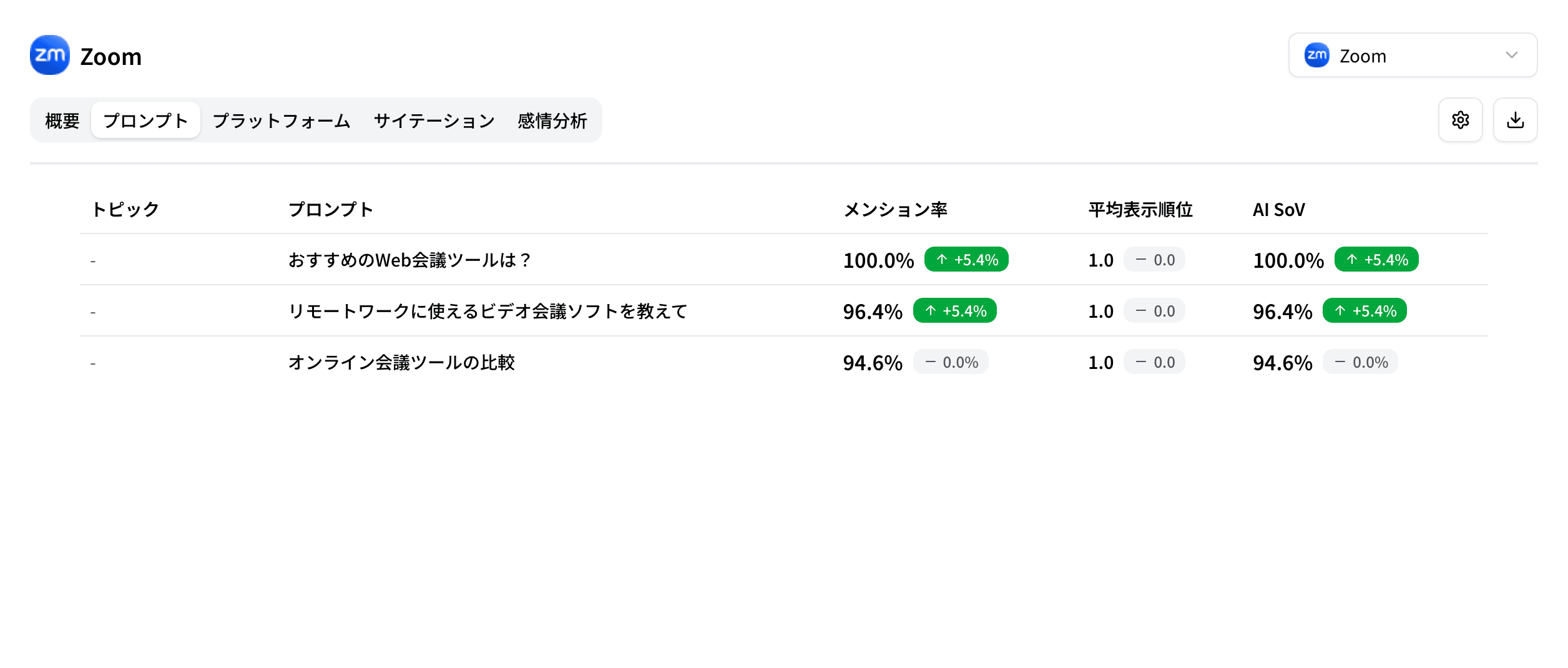Click the Zoom brand logo icon

click(x=49, y=56)
